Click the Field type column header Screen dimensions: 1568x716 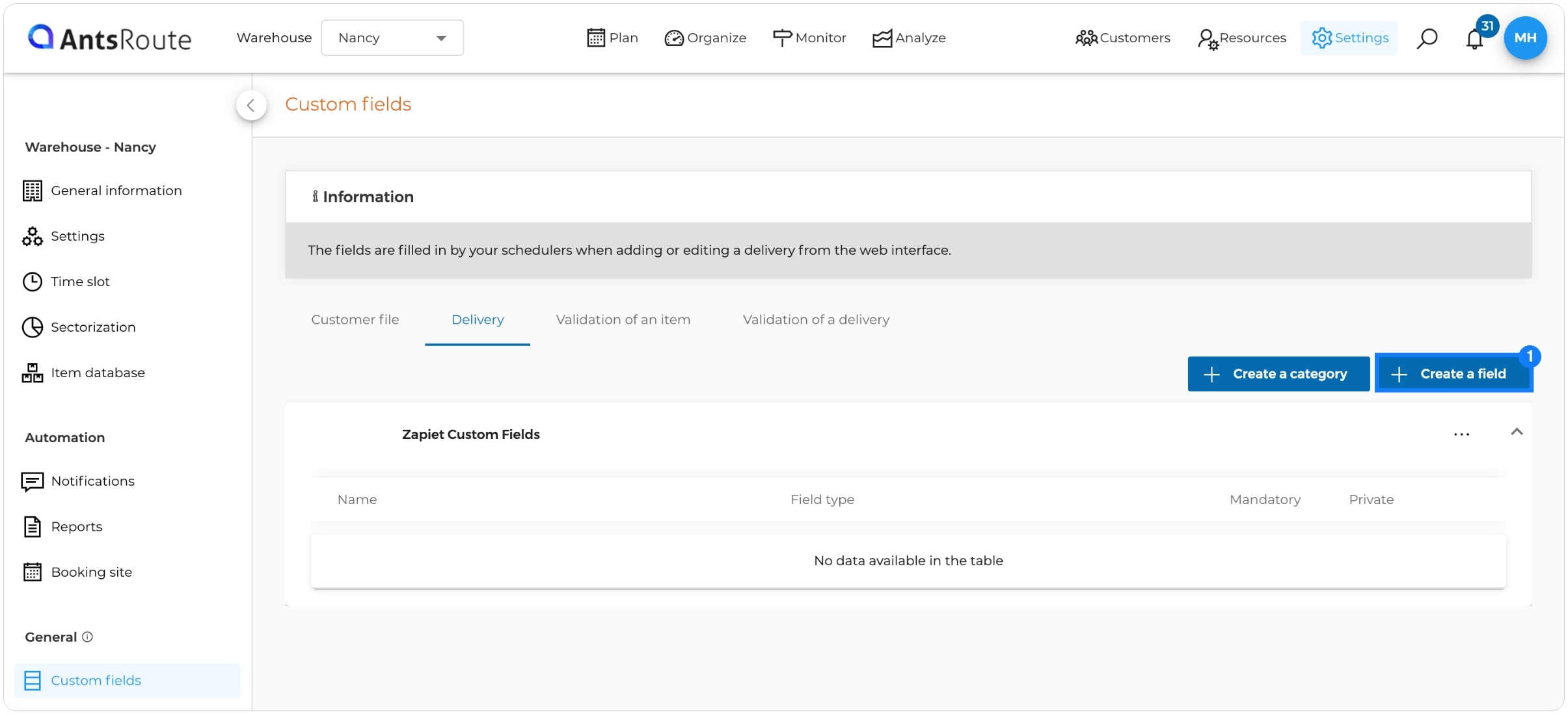click(x=822, y=499)
